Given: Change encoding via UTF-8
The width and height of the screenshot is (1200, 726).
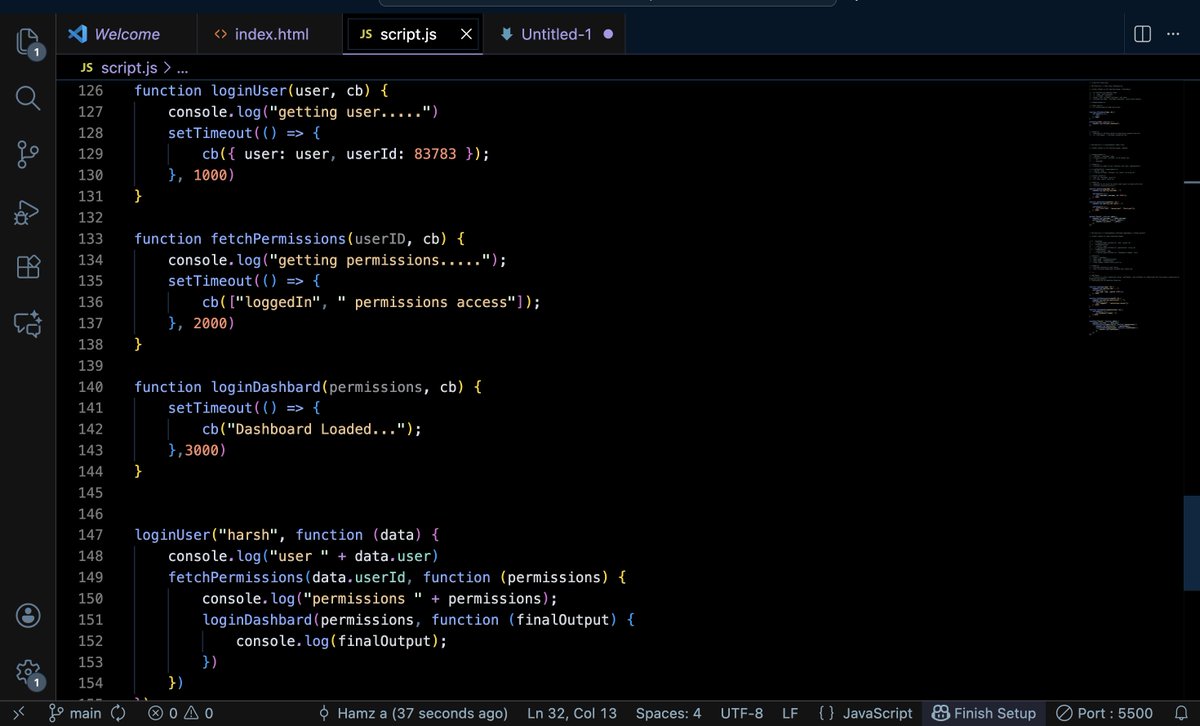Looking at the screenshot, I should (x=741, y=713).
